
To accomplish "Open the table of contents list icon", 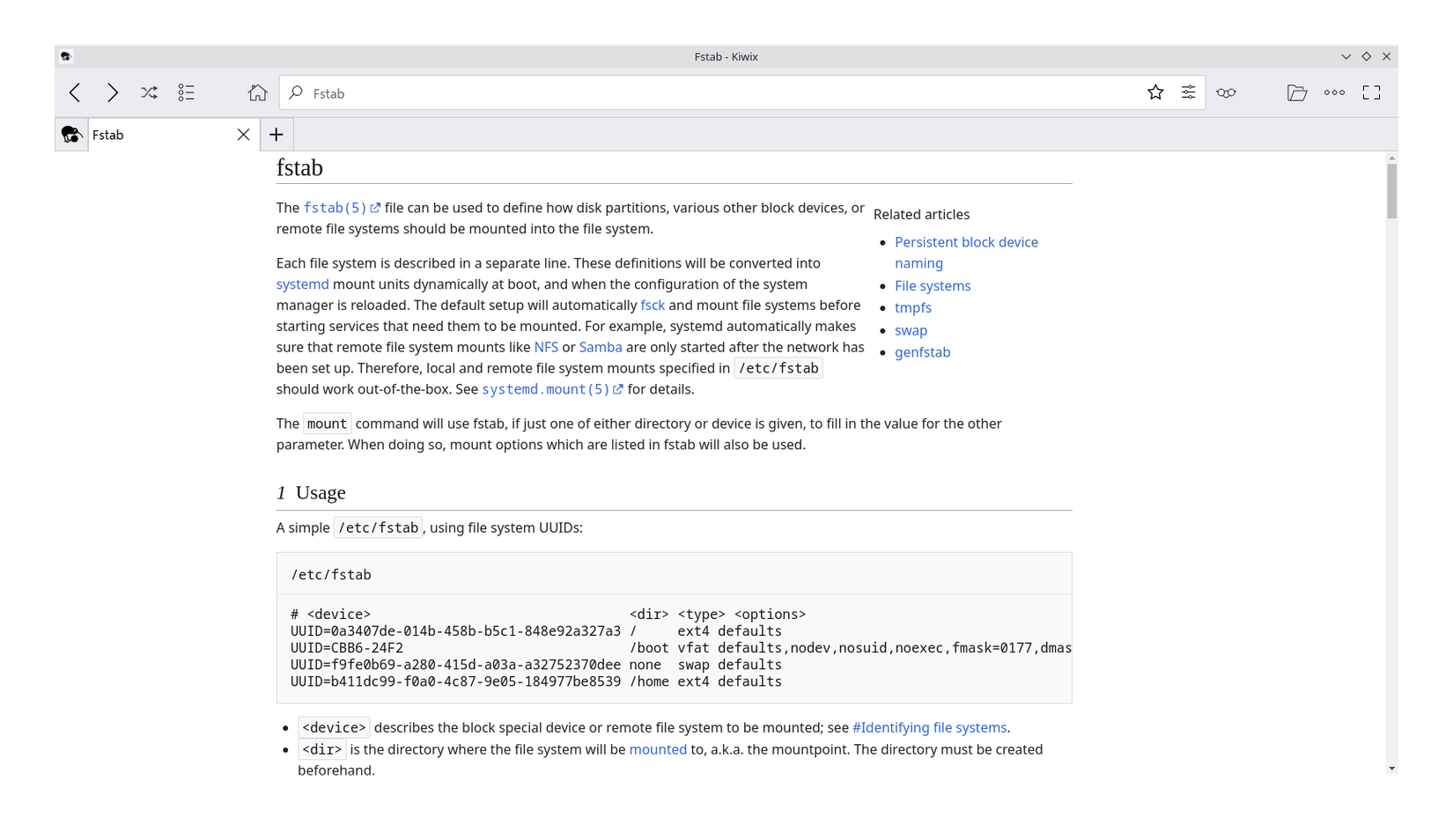I will [x=186, y=92].
